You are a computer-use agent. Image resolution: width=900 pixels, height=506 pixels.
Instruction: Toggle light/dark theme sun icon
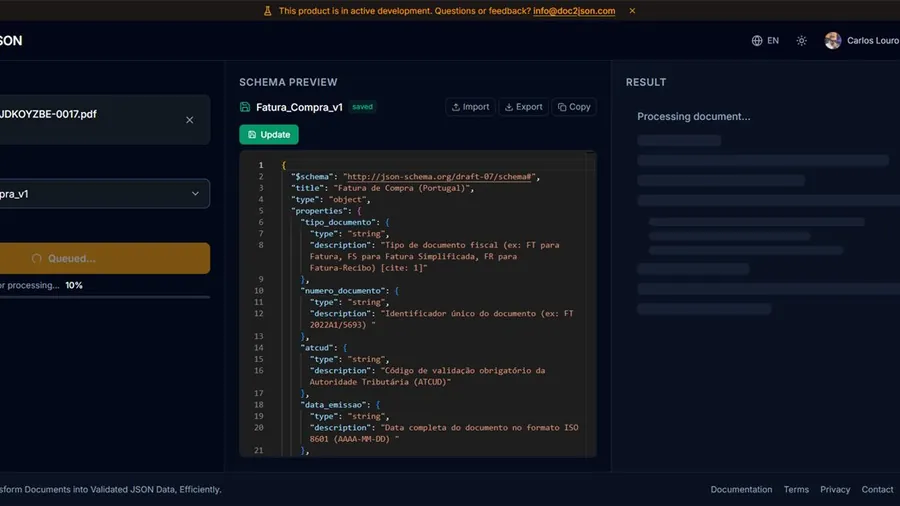click(x=802, y=41)
